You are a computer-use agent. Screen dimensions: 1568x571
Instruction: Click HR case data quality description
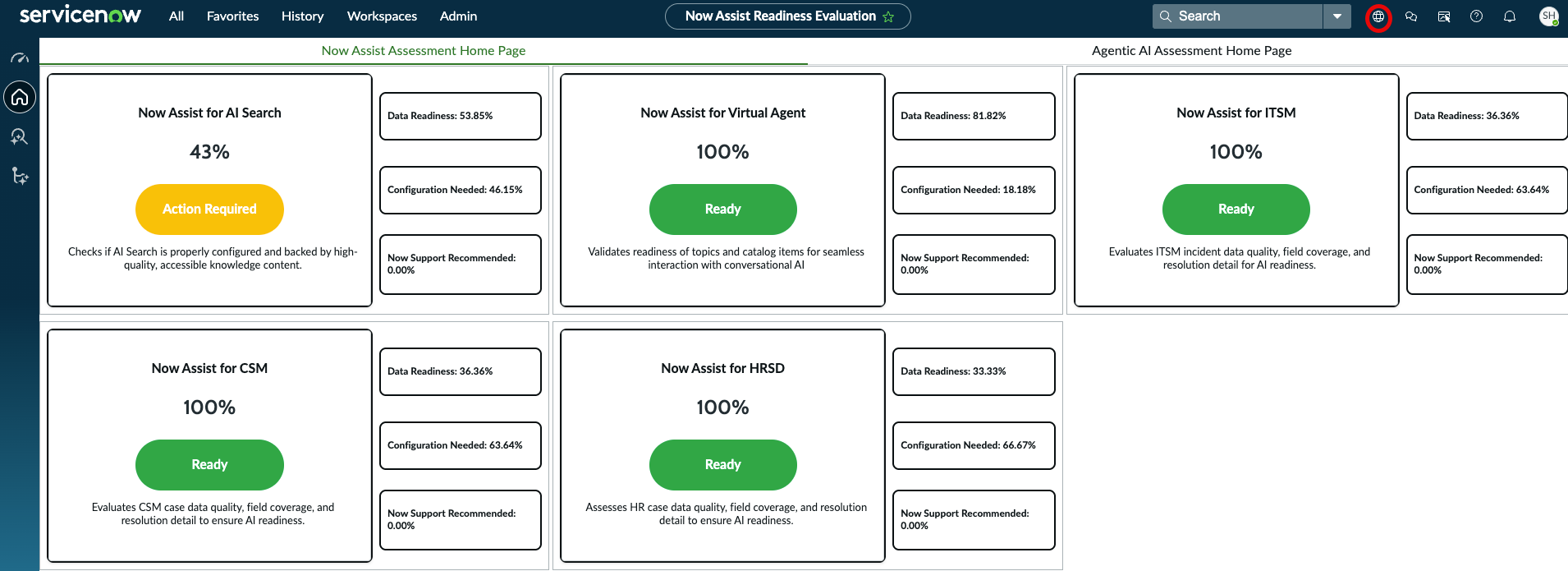726,513
